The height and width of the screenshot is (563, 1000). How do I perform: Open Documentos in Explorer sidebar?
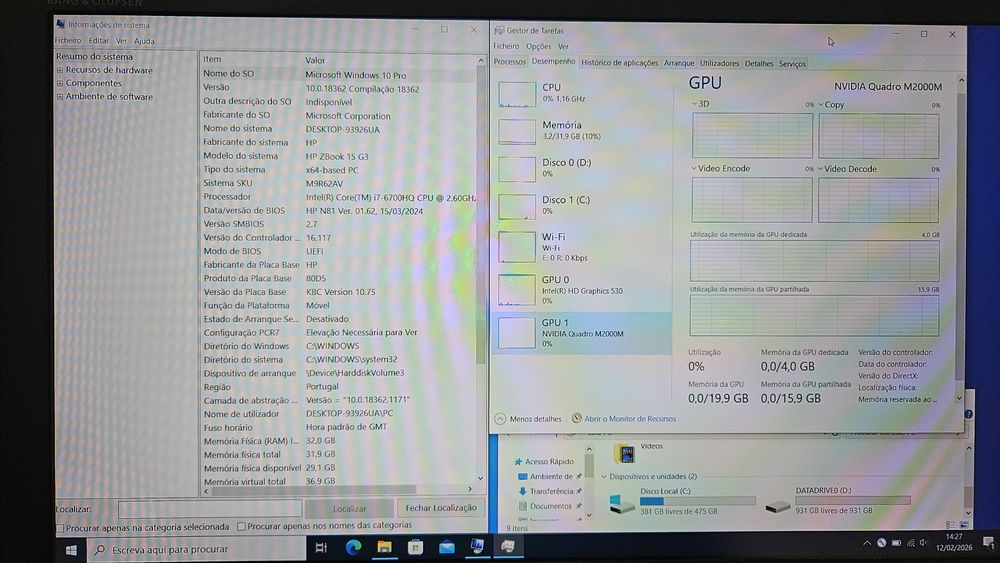(x=550, y=506)
